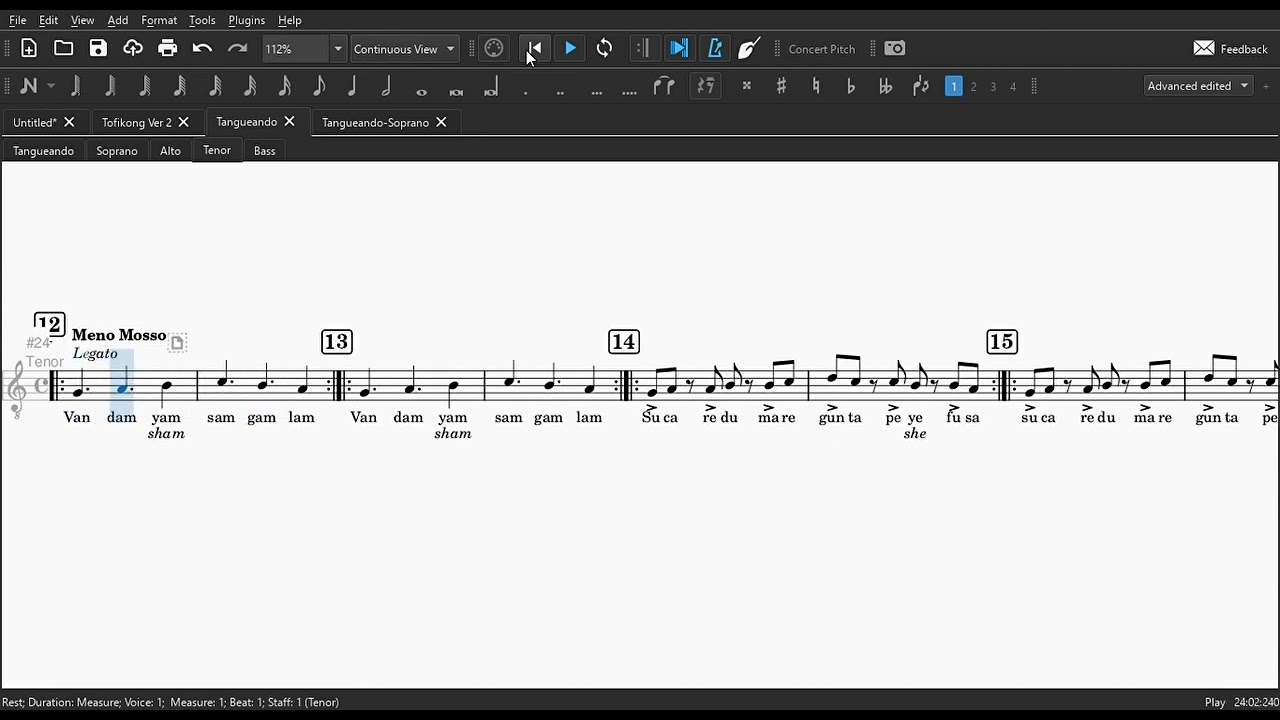The image size is (1280, 720).
Task: Open the Continuous View dropdown
Action: pos(404,49)
